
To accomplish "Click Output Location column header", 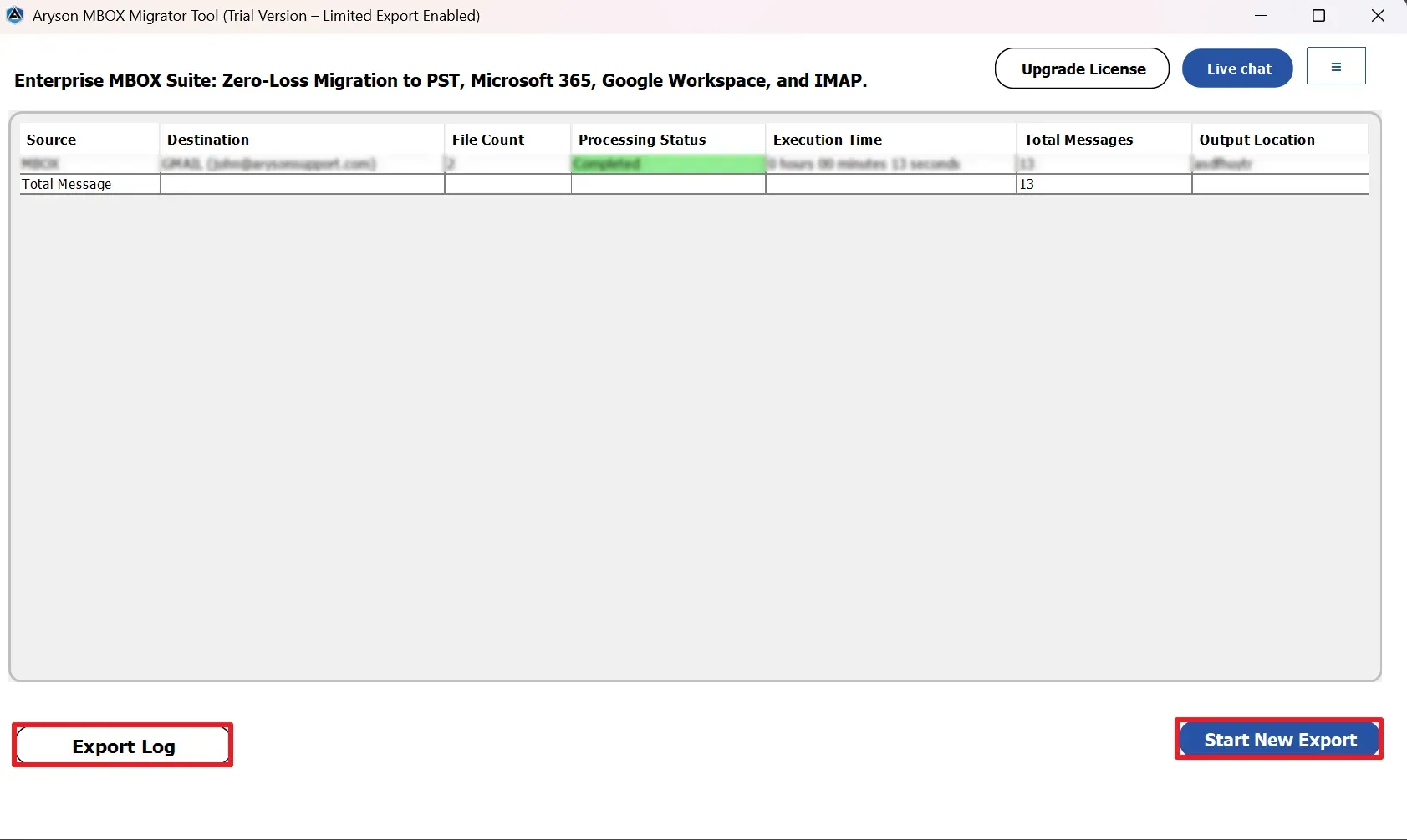I will [x=1280, y=140].
